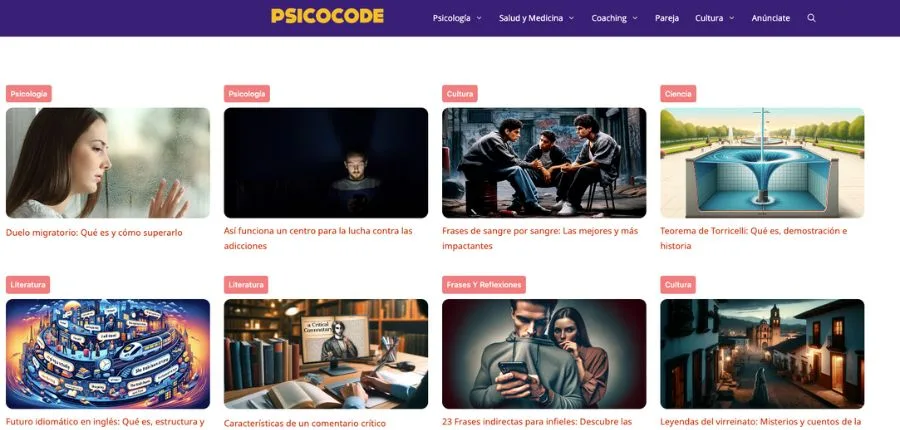Select the Ciencia category tag
The height and width of the screenshot is (430, 900).
(678, 94)
